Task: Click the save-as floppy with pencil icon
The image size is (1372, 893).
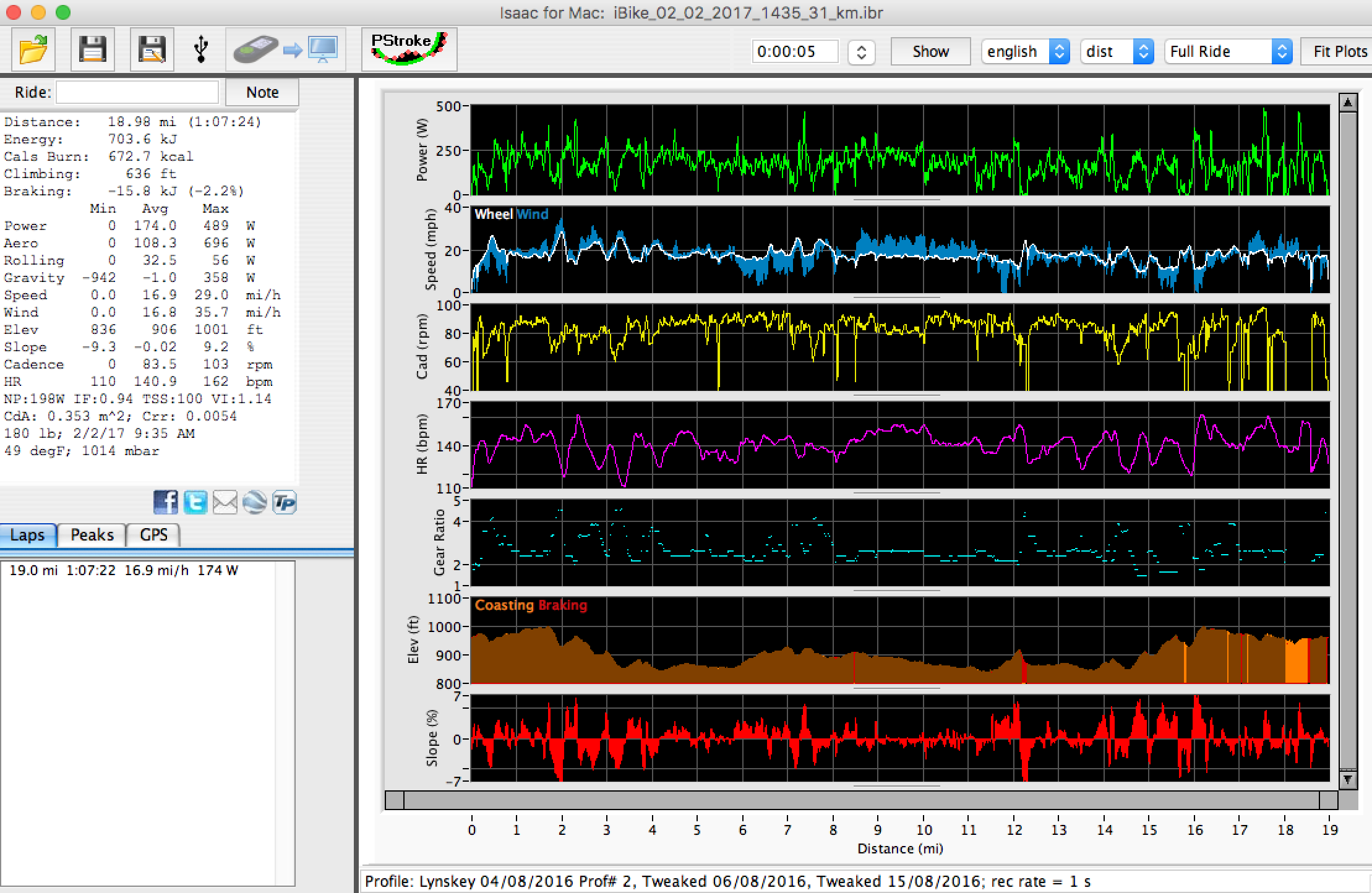Action: 152,50
